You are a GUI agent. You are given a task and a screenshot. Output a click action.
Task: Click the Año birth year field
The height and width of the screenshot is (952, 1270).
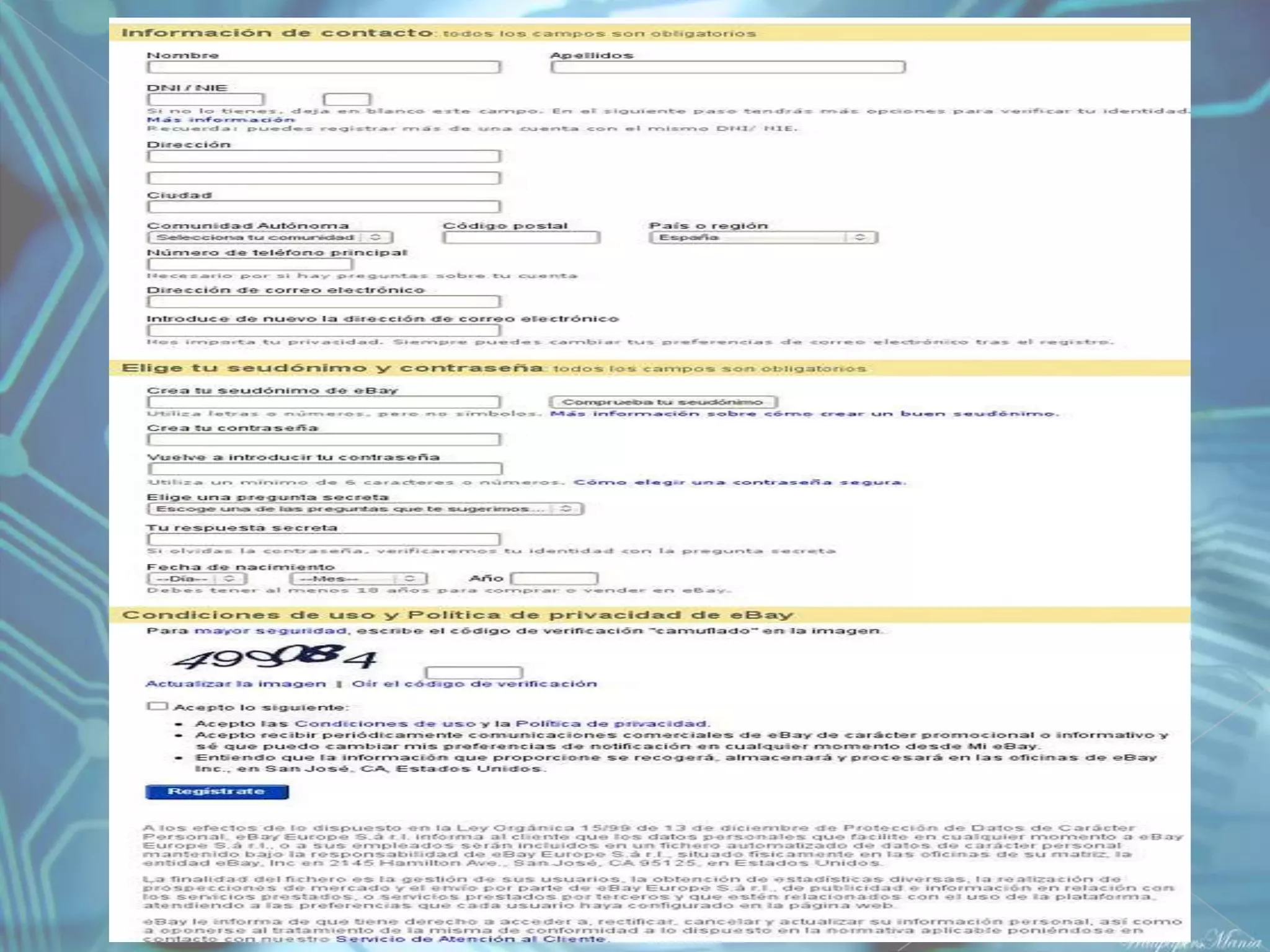(554, 579)
